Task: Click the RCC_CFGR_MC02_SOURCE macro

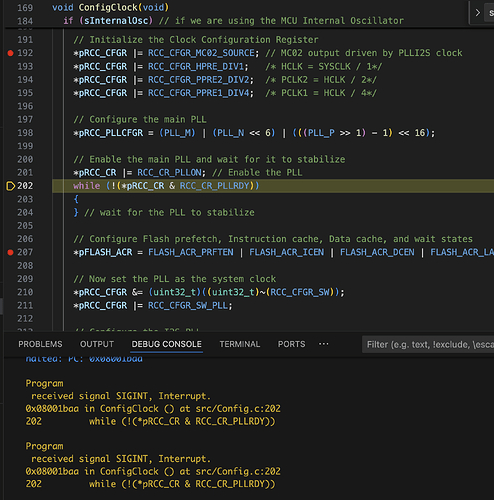Action: 201,53
